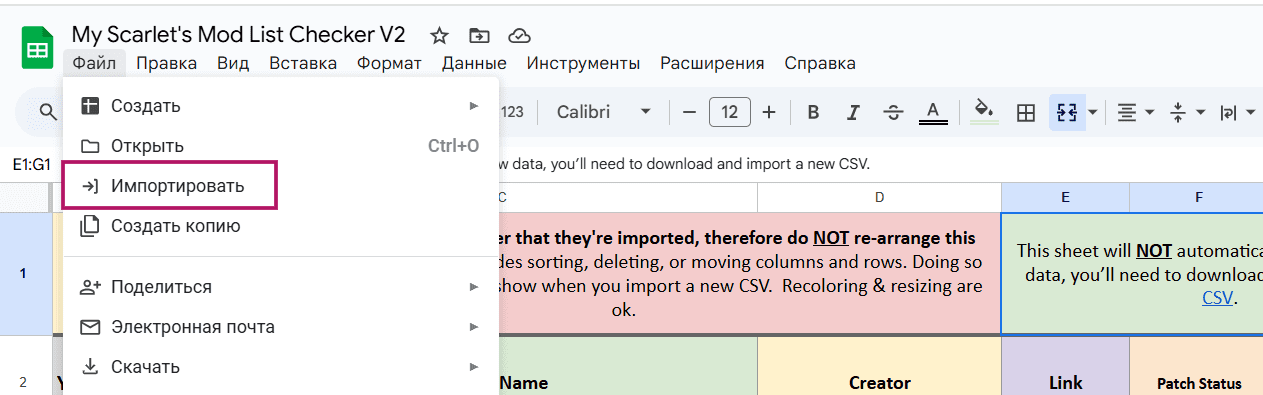Image resolution: width=1263 pixels, height=395 pixels.
Task: Open the Данные menu
Action: pos(474,63)
